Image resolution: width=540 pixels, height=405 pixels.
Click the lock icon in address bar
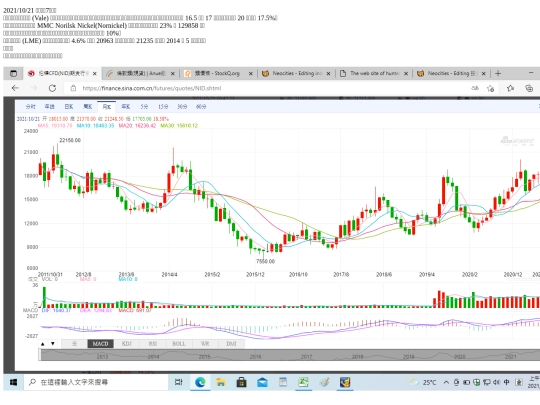tap(73, 88)
